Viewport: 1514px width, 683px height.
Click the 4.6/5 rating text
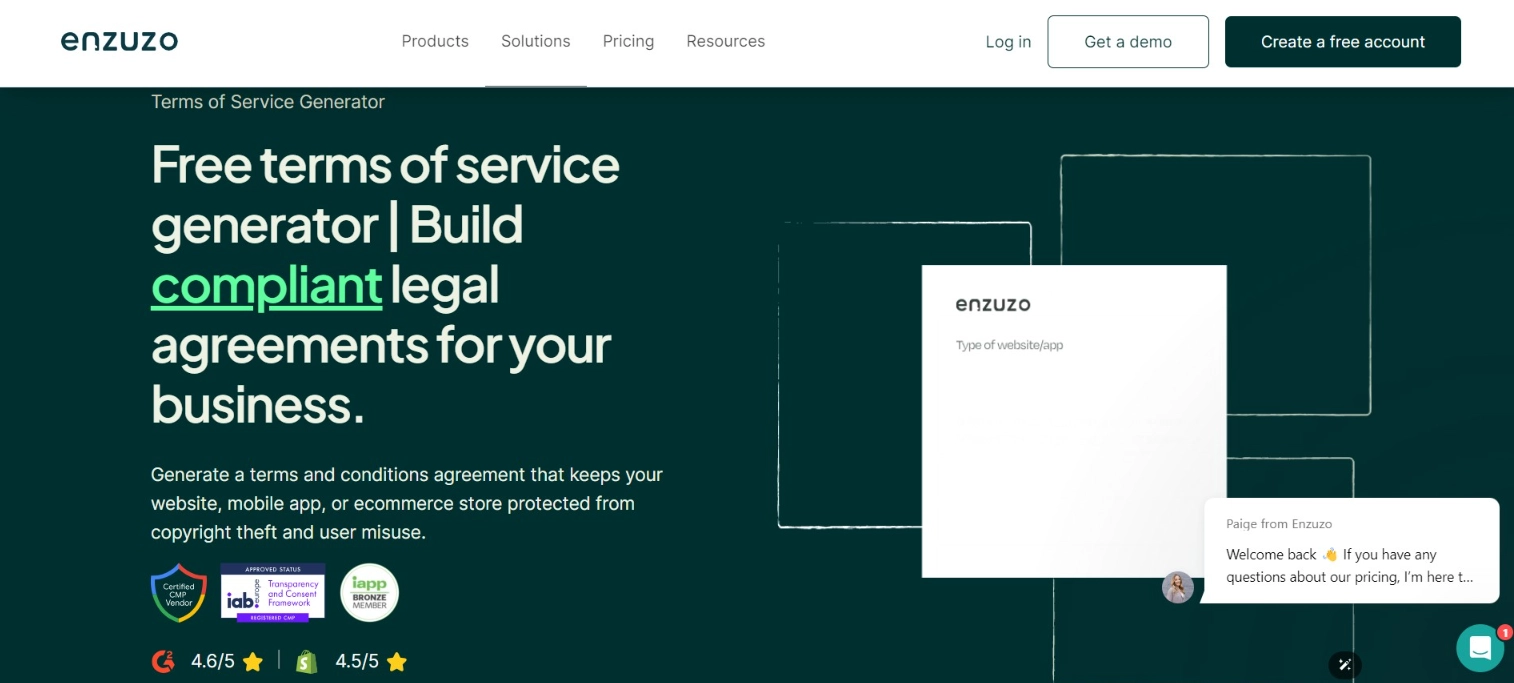click(212, 661)
